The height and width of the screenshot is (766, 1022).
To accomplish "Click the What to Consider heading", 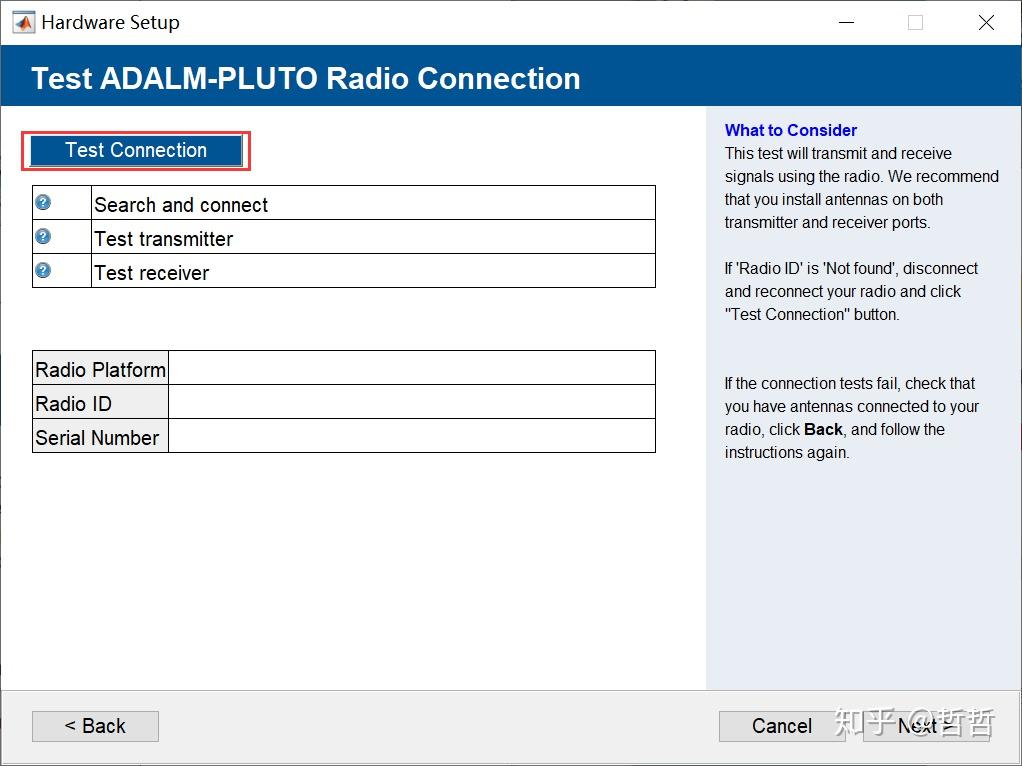I will [791, 130].
